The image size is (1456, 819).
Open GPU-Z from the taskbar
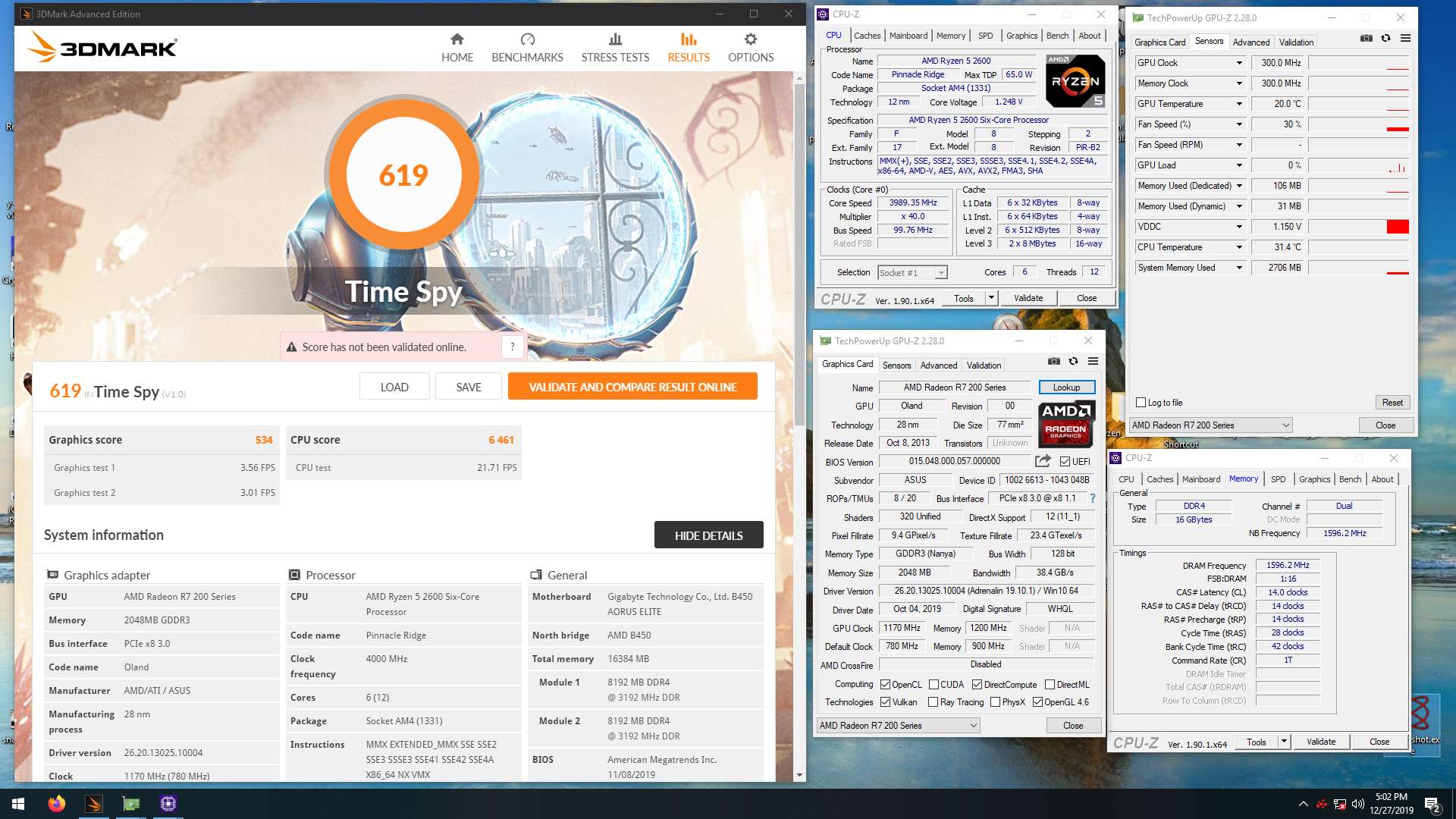click(x=131, y=804)
